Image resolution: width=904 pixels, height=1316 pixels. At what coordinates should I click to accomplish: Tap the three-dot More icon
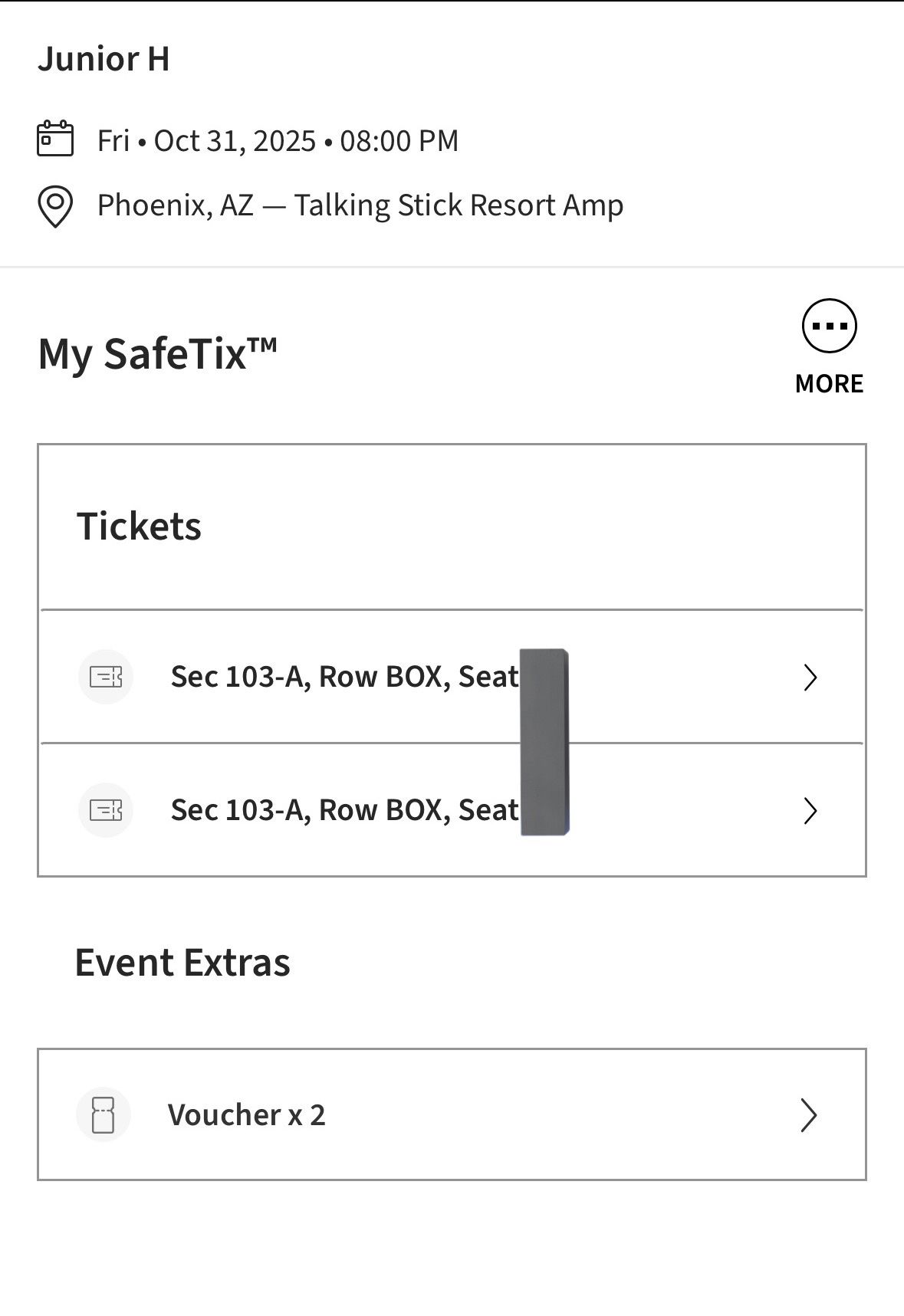coord(829,327)
